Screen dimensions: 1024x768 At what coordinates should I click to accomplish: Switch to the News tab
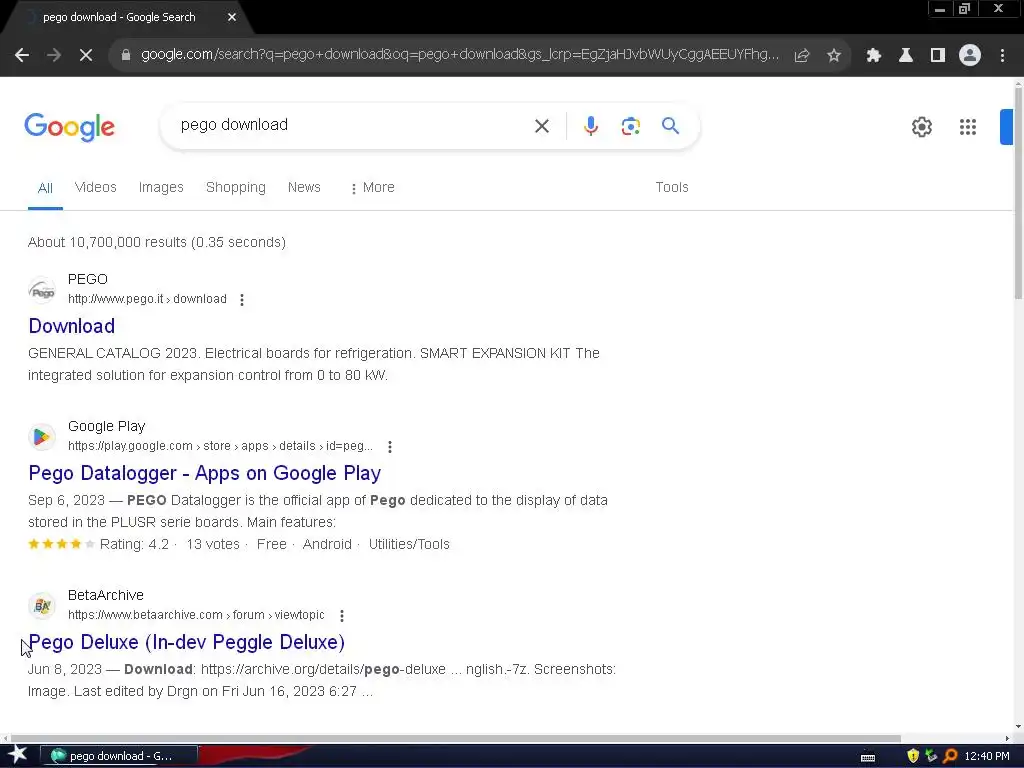[304, 187]
